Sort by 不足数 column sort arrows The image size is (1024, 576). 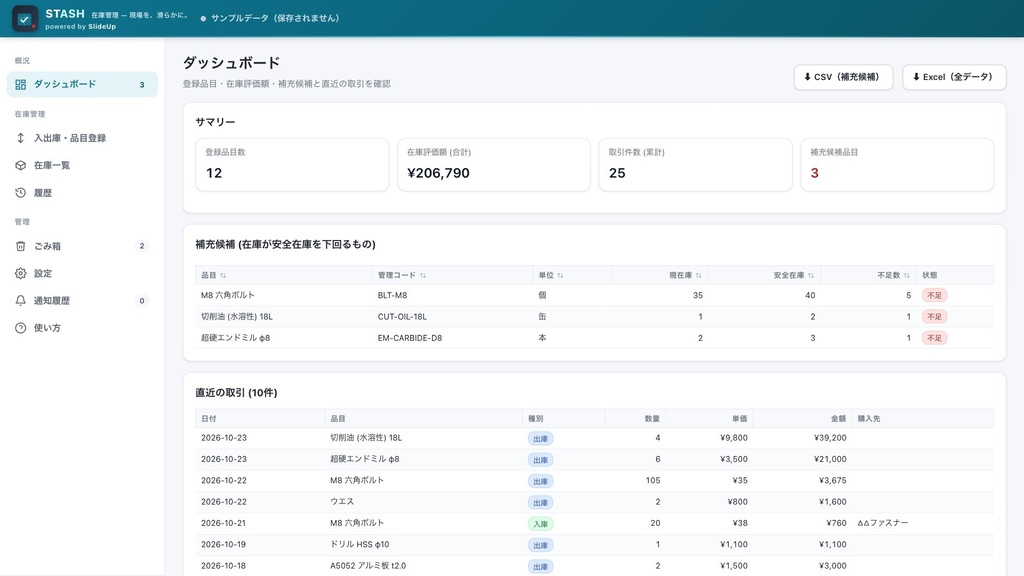907,276
